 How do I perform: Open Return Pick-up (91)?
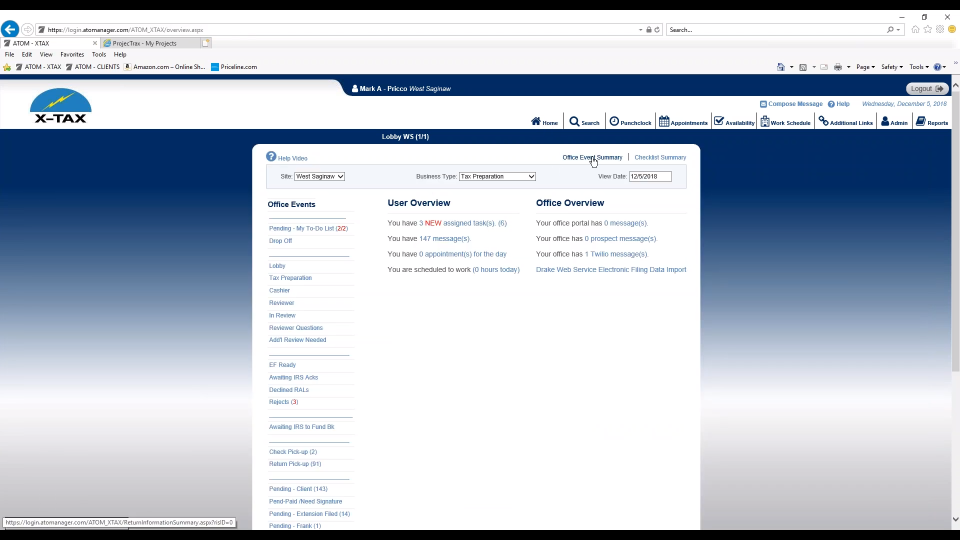295,463
